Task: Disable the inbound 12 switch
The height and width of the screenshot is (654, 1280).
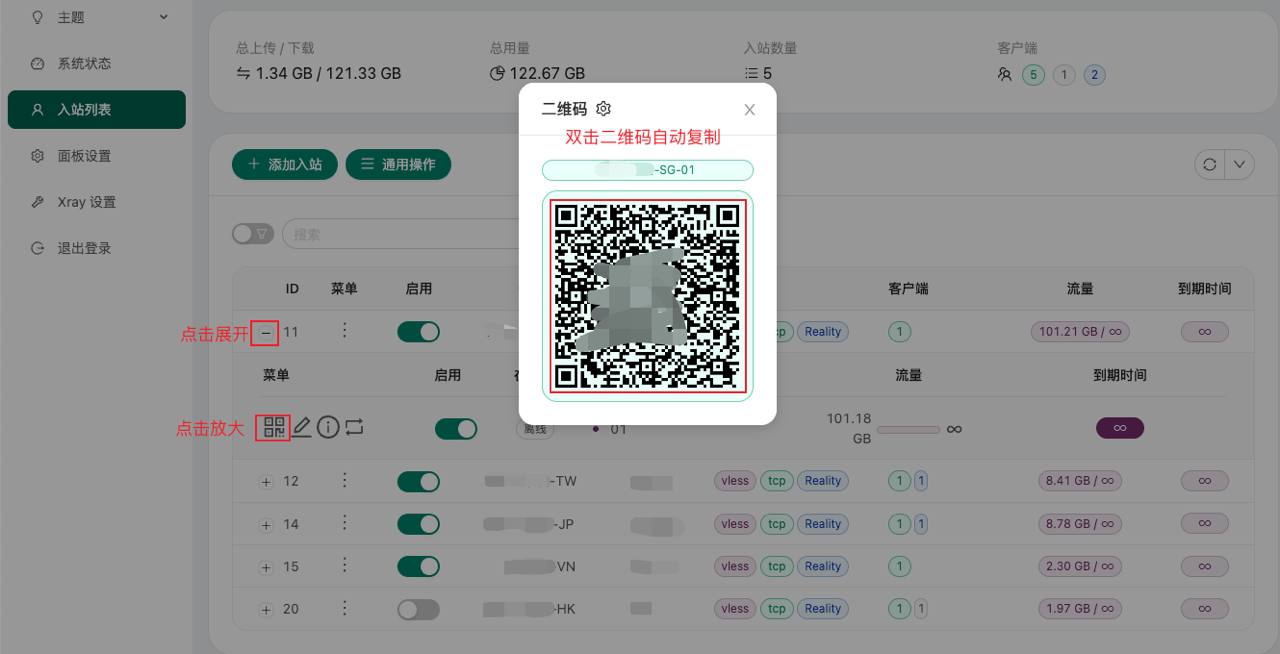Action: 418,482
